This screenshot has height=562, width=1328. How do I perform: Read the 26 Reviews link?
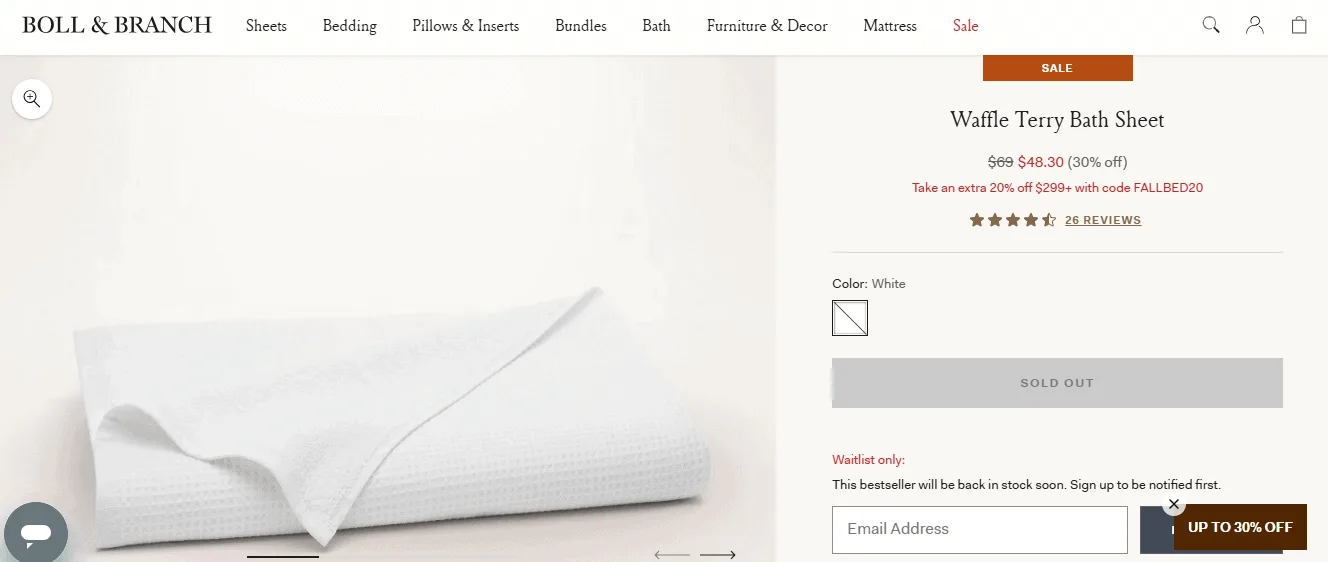[1103, 220]
